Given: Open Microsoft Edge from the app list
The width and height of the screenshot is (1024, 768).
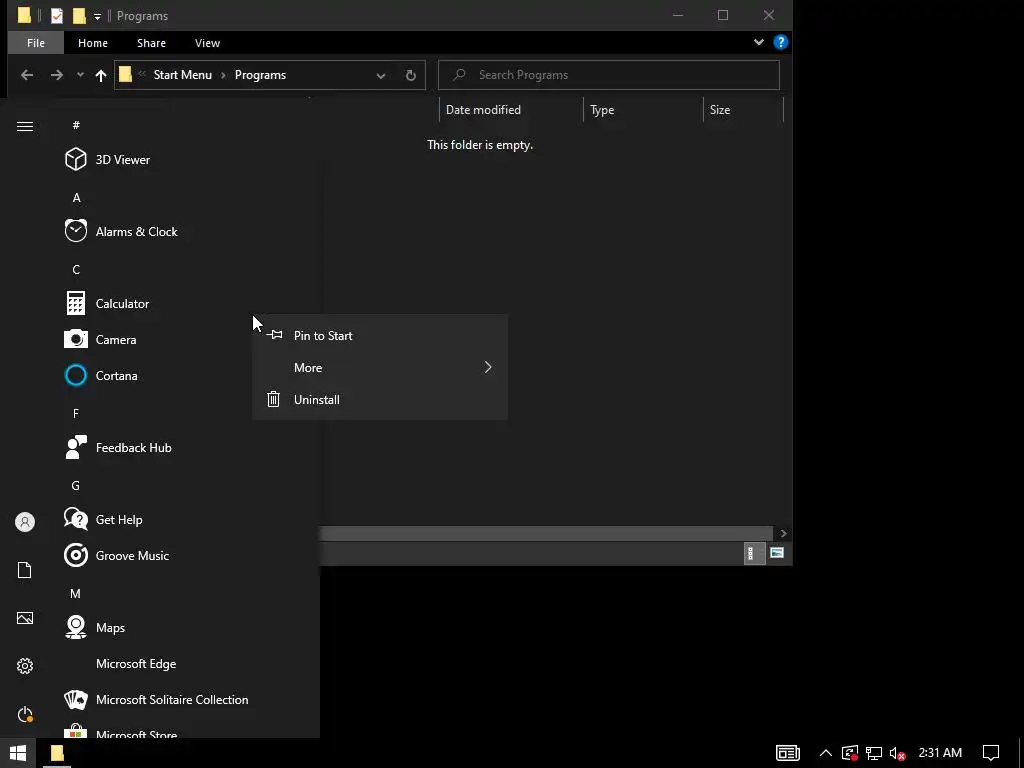Looking at the screenshot, I should click(x=136, y=664).
